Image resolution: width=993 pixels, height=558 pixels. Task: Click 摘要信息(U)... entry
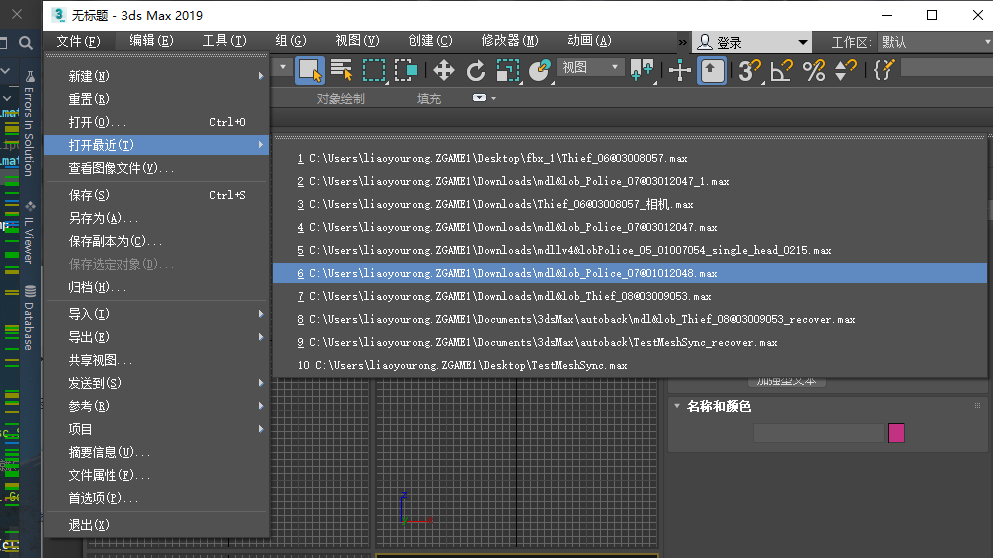pos(156,452)
